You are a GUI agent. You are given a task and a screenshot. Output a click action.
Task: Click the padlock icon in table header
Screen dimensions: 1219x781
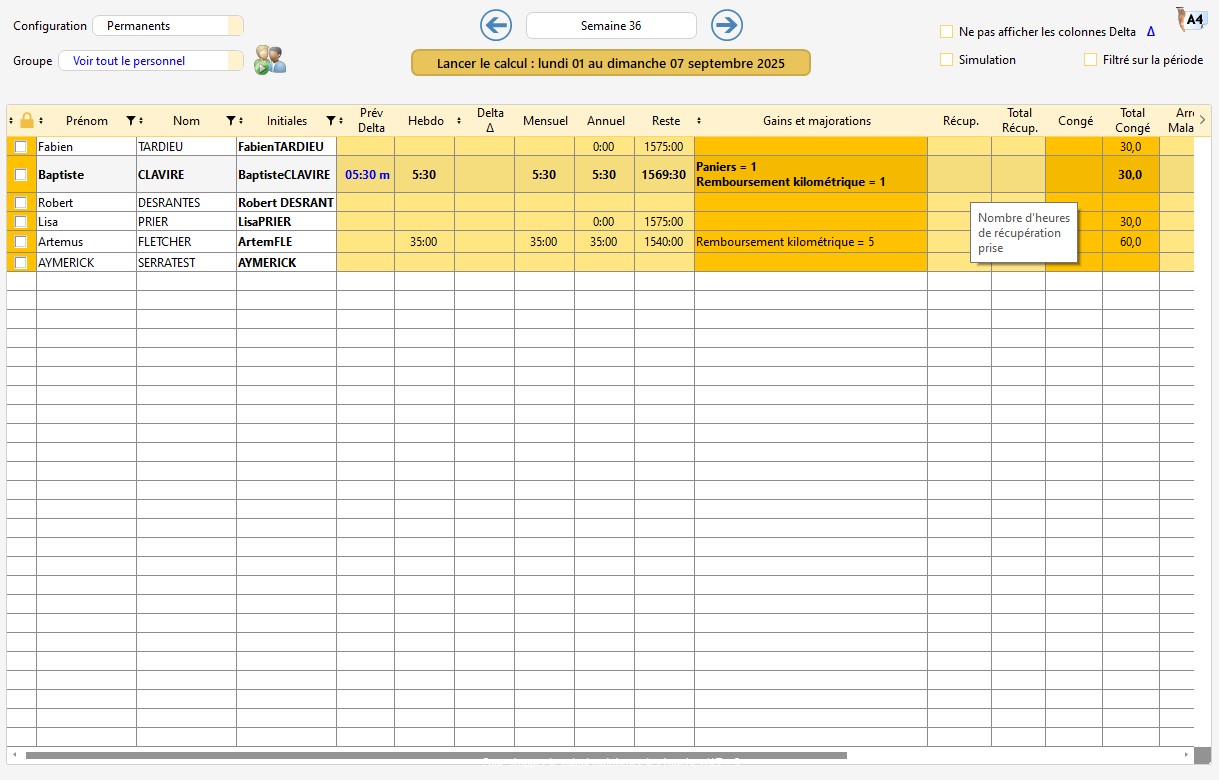tap(27, 121)
